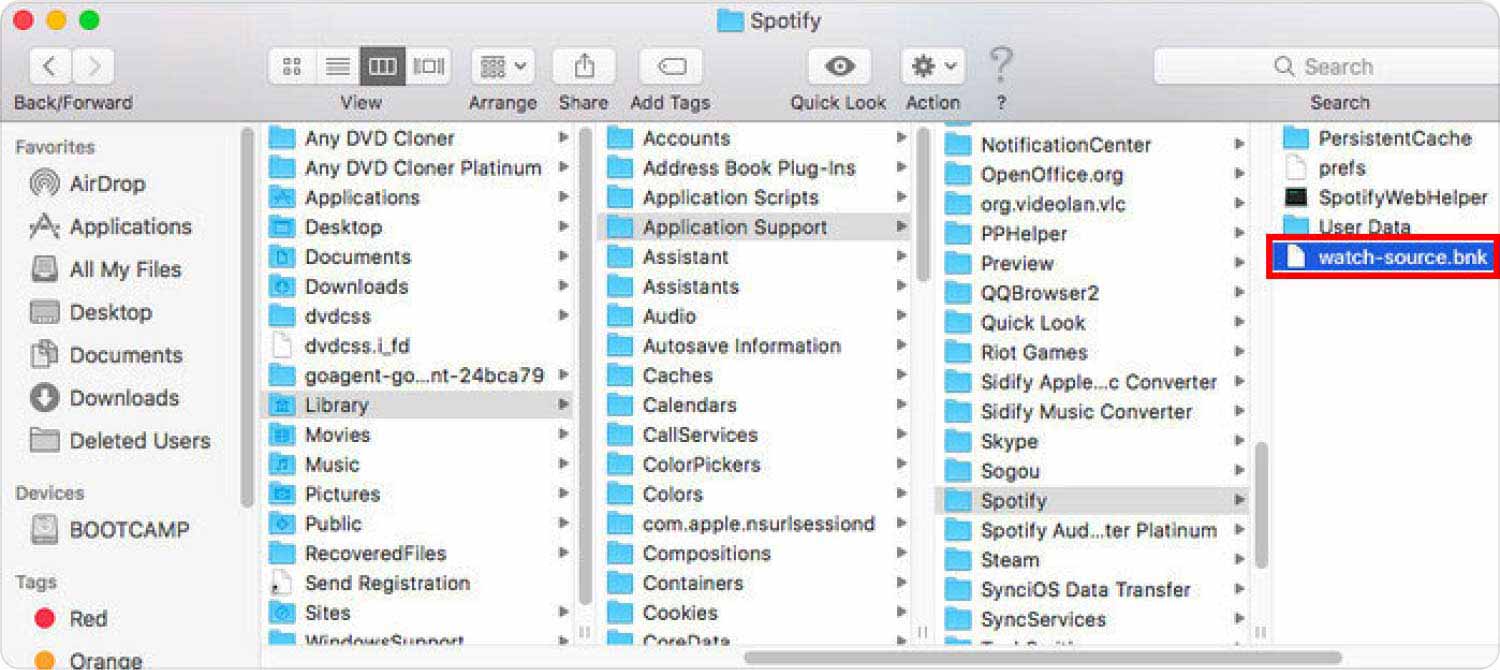This screenshot has height=670, width=1500.
Task: Switch to list view
Action: (x=338, y=67)
